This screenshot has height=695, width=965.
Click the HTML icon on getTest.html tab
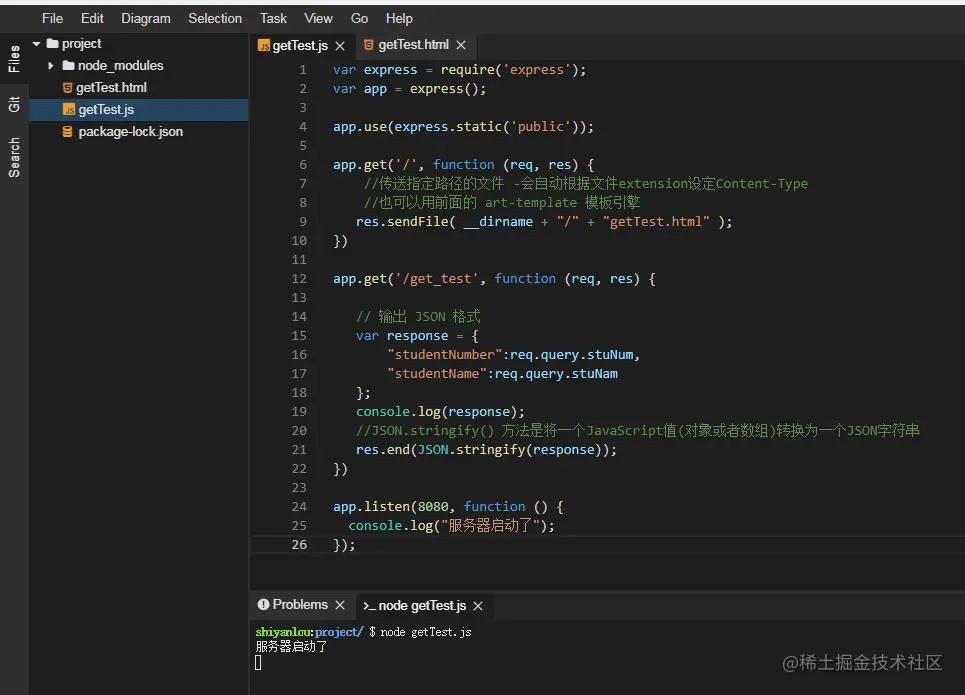pos(369,45)
